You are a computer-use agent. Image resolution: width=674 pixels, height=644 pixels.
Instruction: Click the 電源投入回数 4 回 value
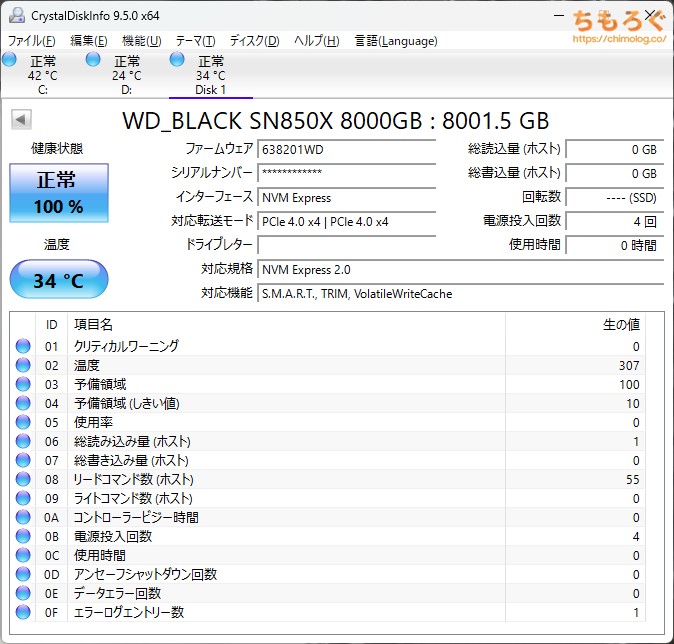click(615, 222)
